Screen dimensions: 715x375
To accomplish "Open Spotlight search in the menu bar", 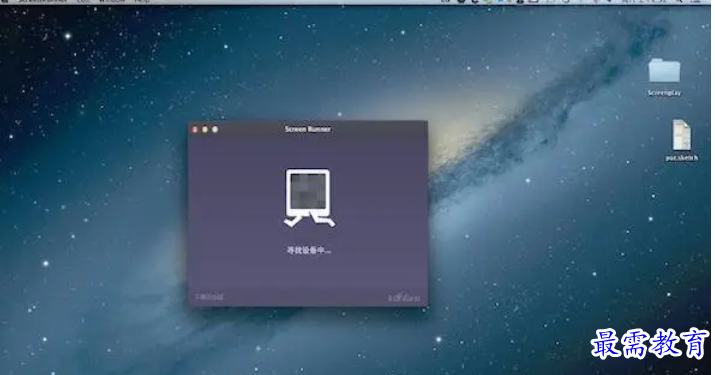I will 679,1.
